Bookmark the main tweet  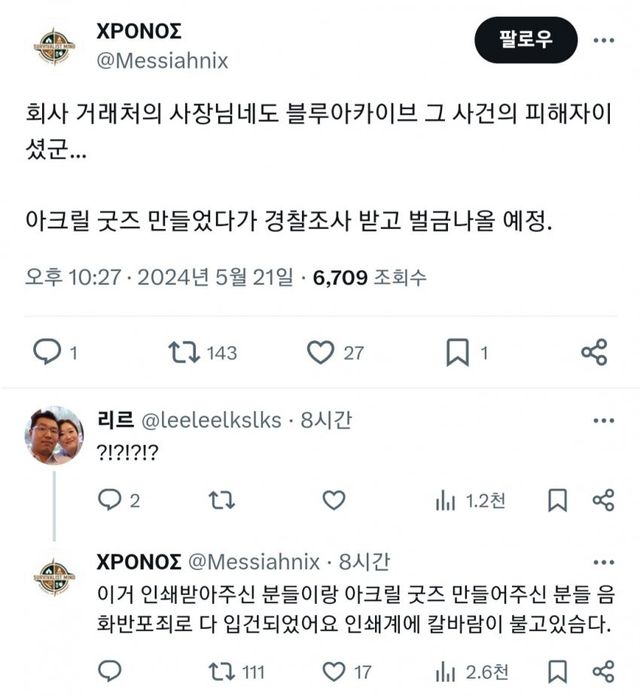(x=457, y=351)
